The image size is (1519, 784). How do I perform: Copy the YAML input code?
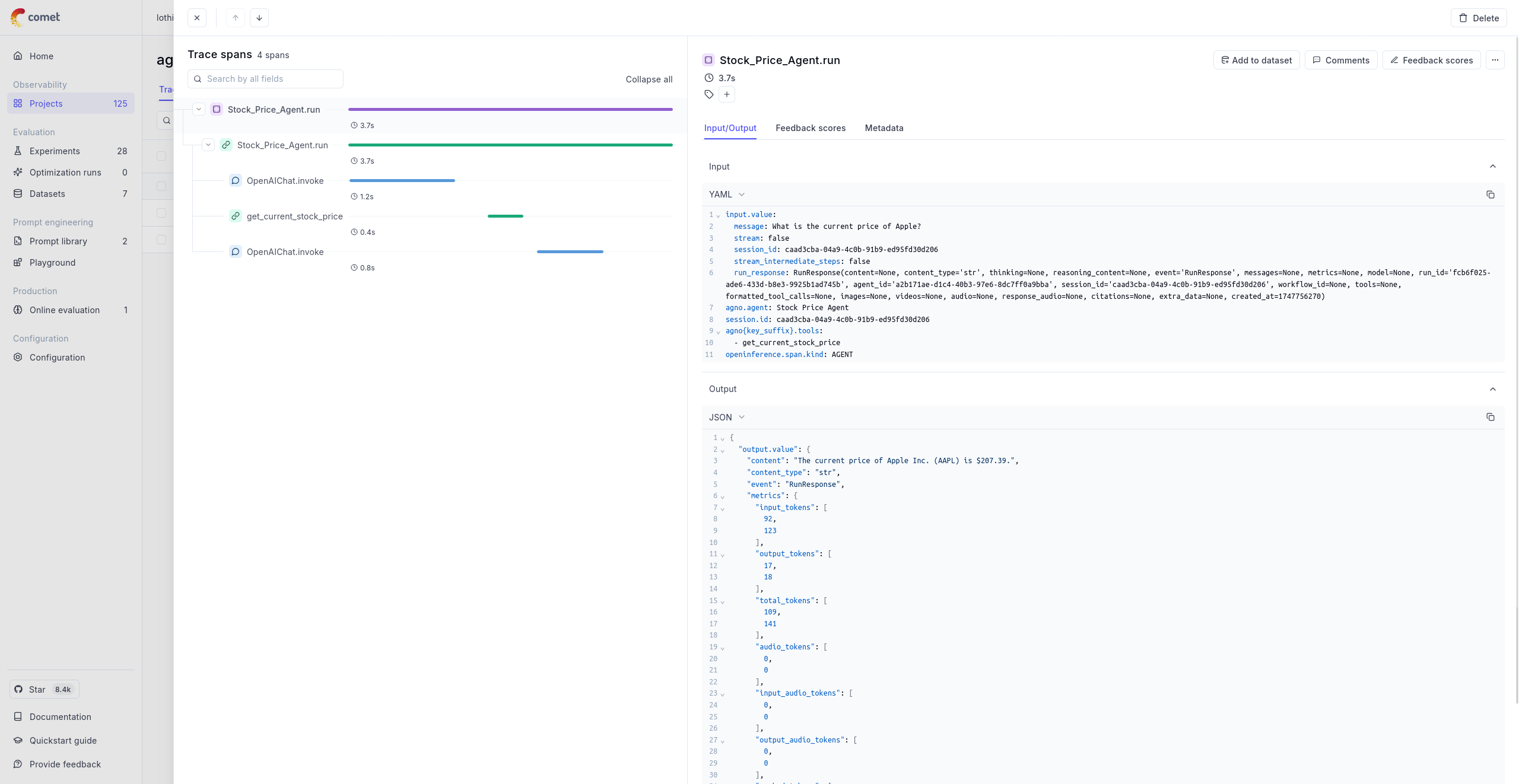[x=1490, y=195]
